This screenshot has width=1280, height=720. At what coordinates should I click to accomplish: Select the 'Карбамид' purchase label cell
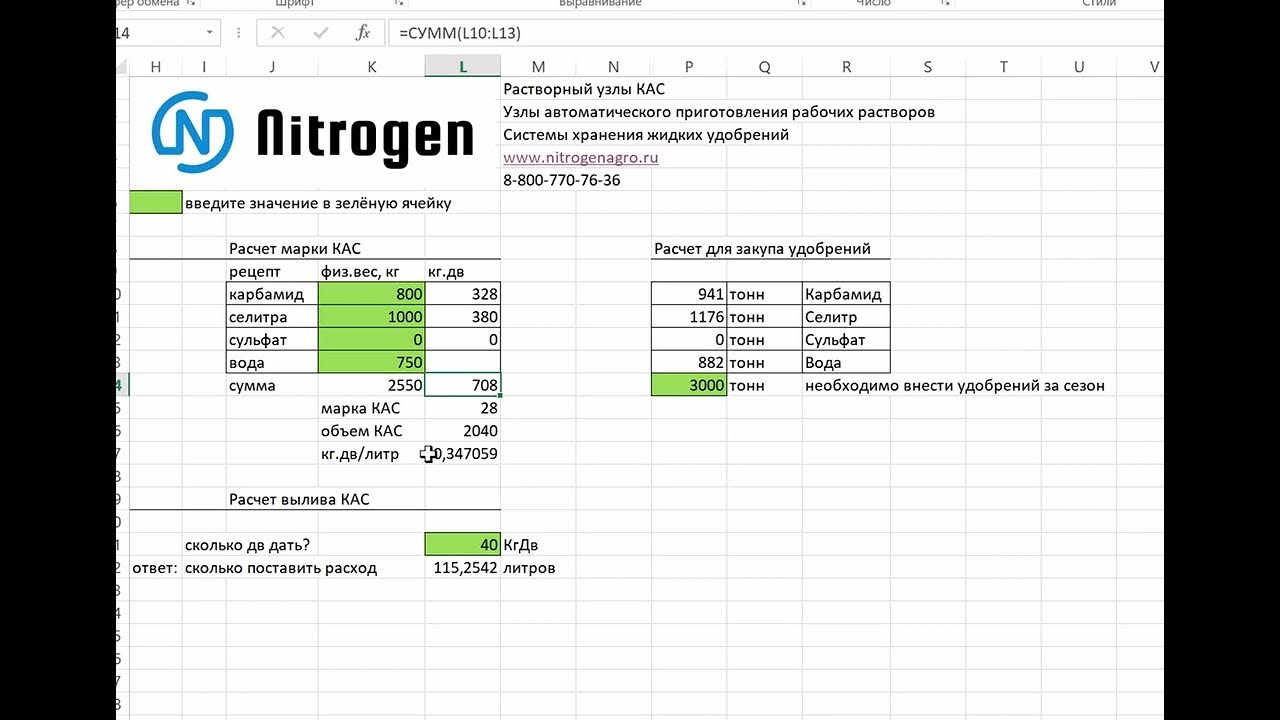(x=846, y=294)
